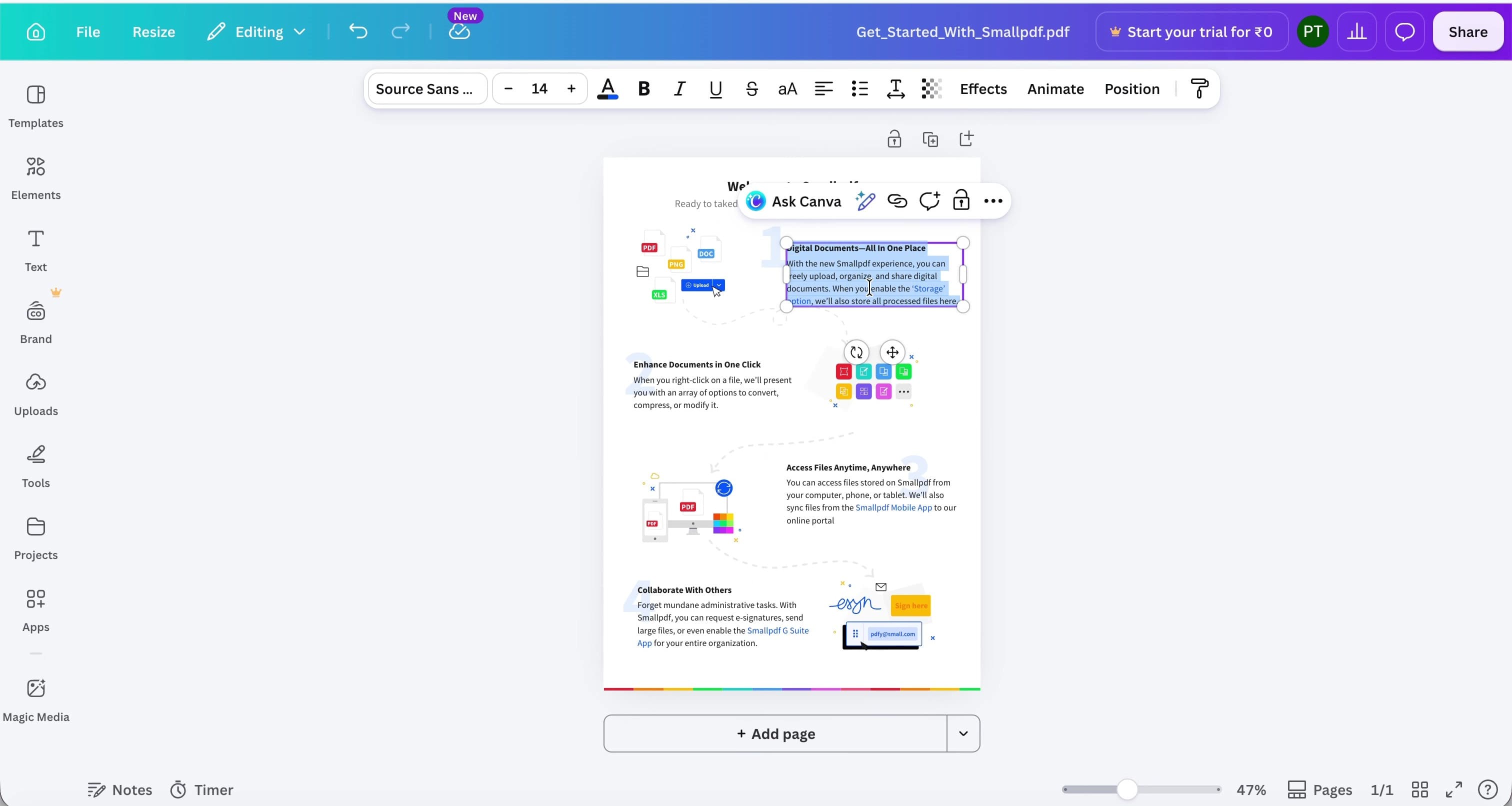
Task: Toggle uppercase aA text
Action: click(x=787, y=88)
